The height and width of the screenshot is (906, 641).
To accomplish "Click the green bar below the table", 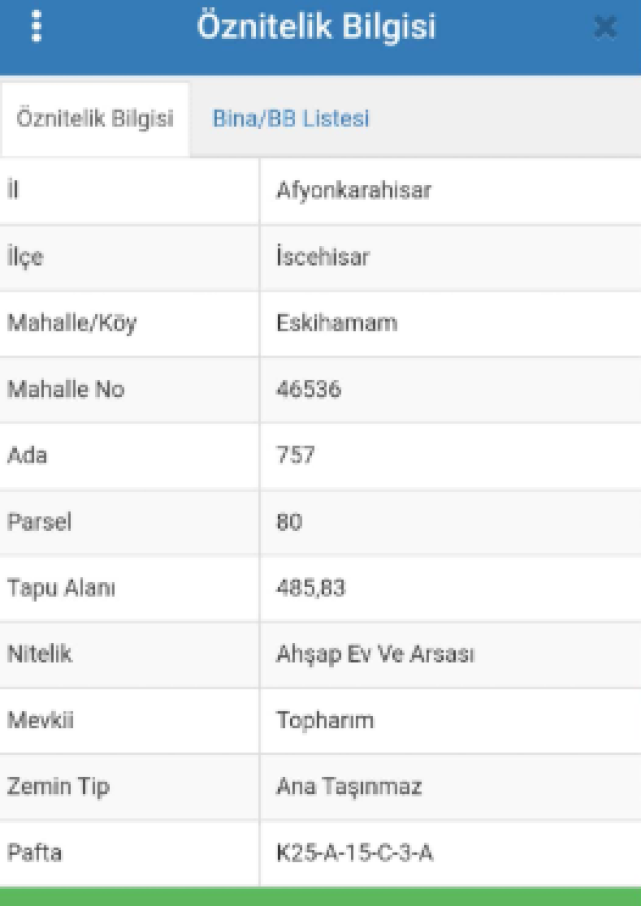I will [x=320, y=896].
